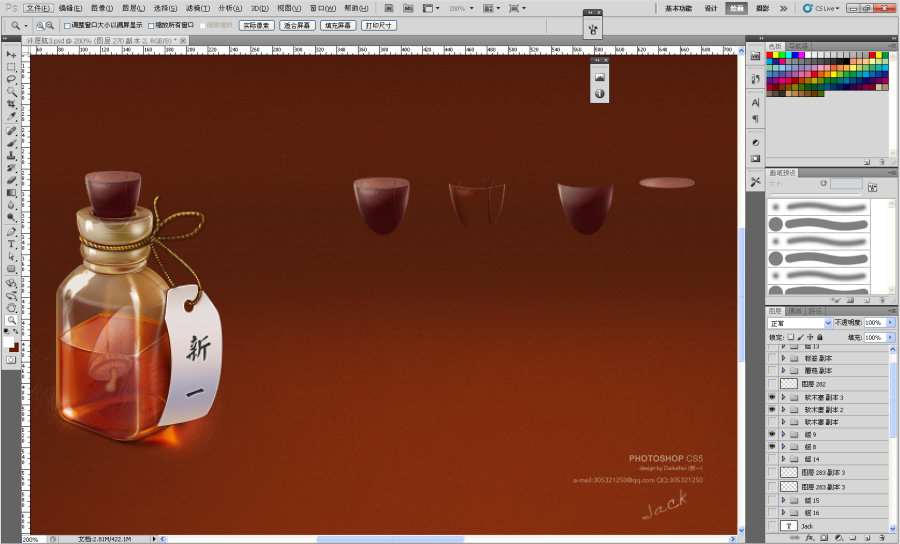This screenshot has width=900, height=544.
Task: Hide the 软木塞 副本 3 layer
Action: pos(771,397)
